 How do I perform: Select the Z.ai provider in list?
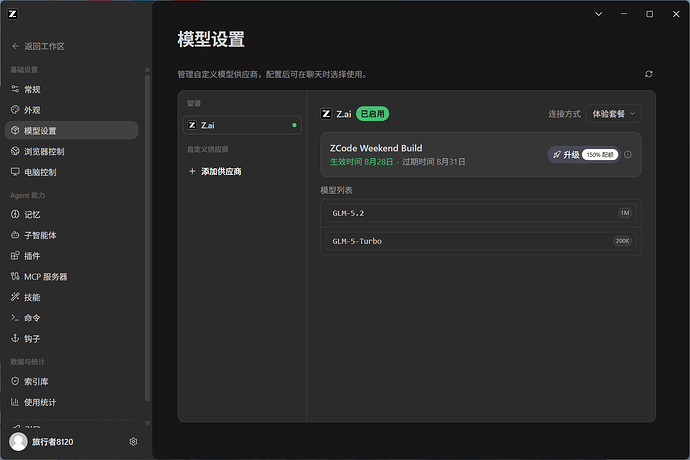click(242, 125)
